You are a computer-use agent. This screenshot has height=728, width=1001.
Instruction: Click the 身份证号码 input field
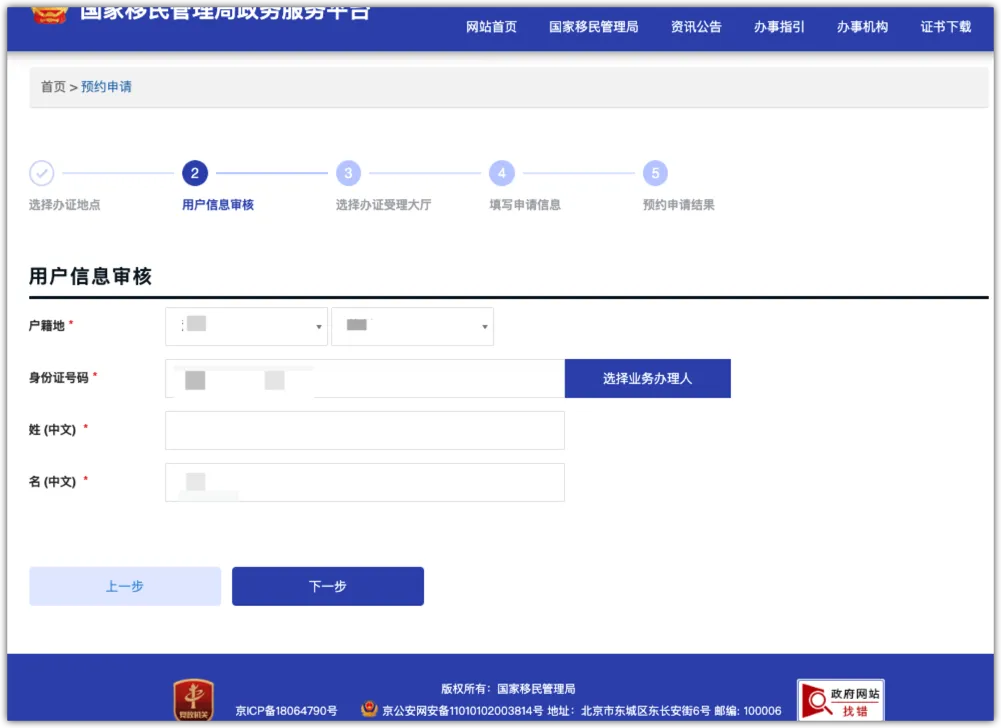[364, 379]
